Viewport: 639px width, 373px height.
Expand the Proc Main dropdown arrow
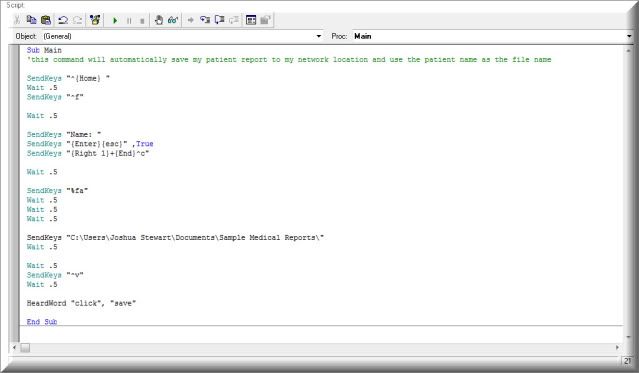pos(629,36)
